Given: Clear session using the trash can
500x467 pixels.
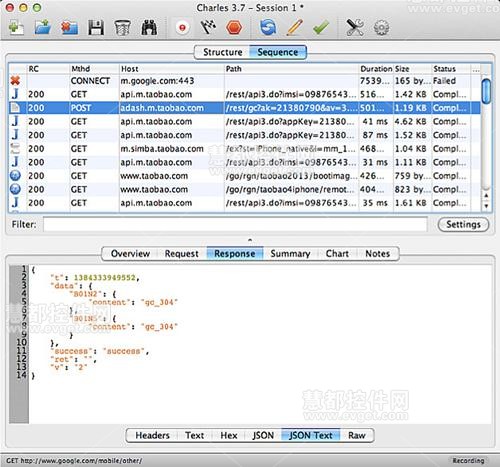Looking at the screenshot, I should click(x=122, y=28).
